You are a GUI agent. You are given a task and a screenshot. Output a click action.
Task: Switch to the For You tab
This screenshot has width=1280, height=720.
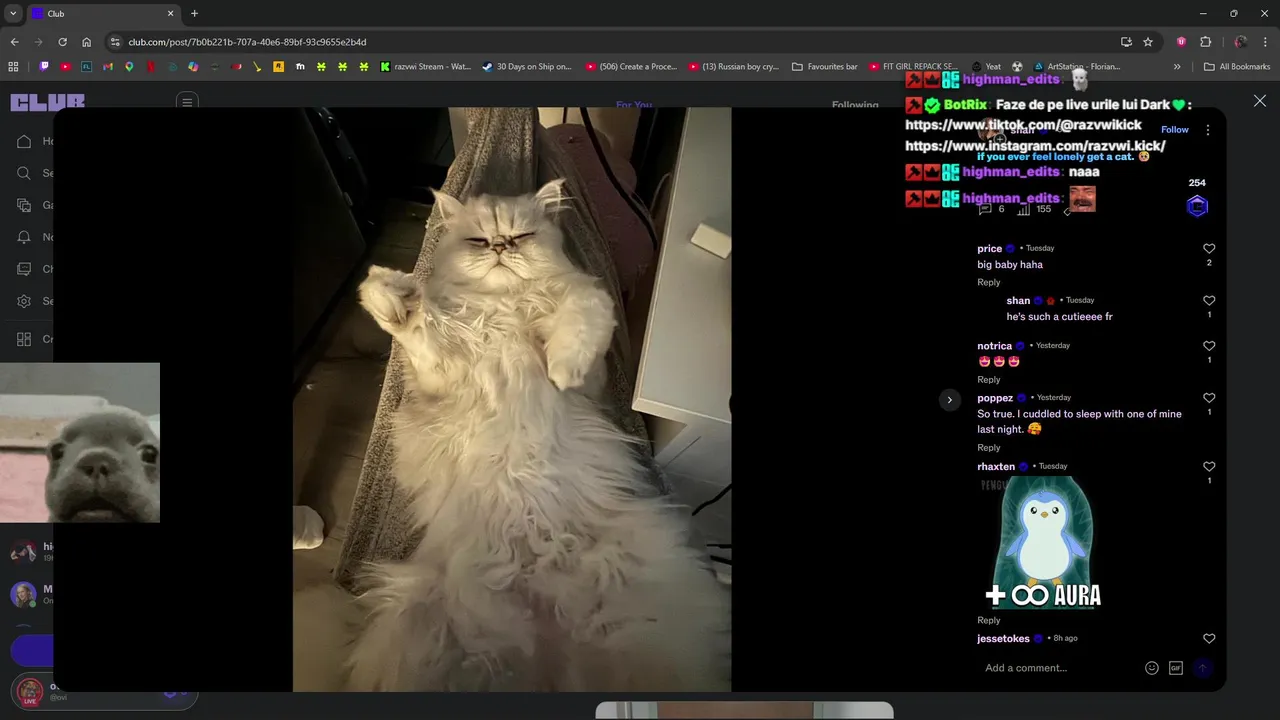[x=634, y=104]
